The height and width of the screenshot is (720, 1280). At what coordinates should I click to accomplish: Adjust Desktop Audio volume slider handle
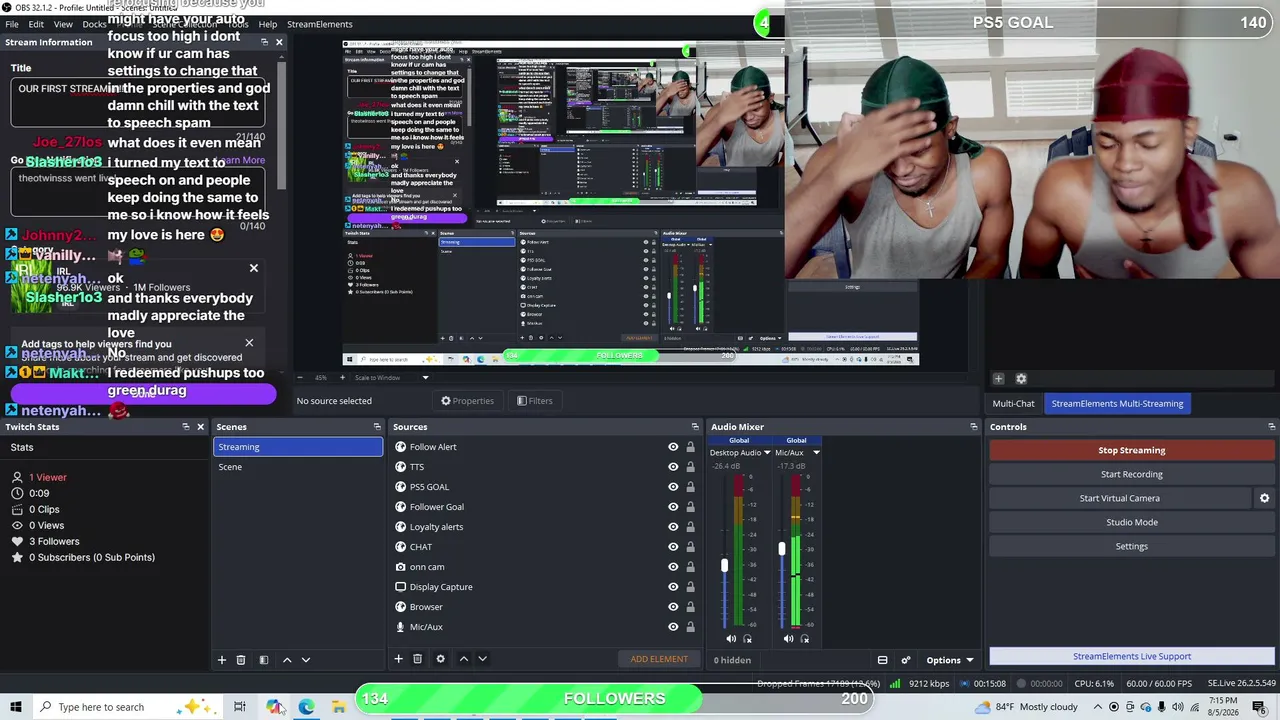[x=725, y=566]
